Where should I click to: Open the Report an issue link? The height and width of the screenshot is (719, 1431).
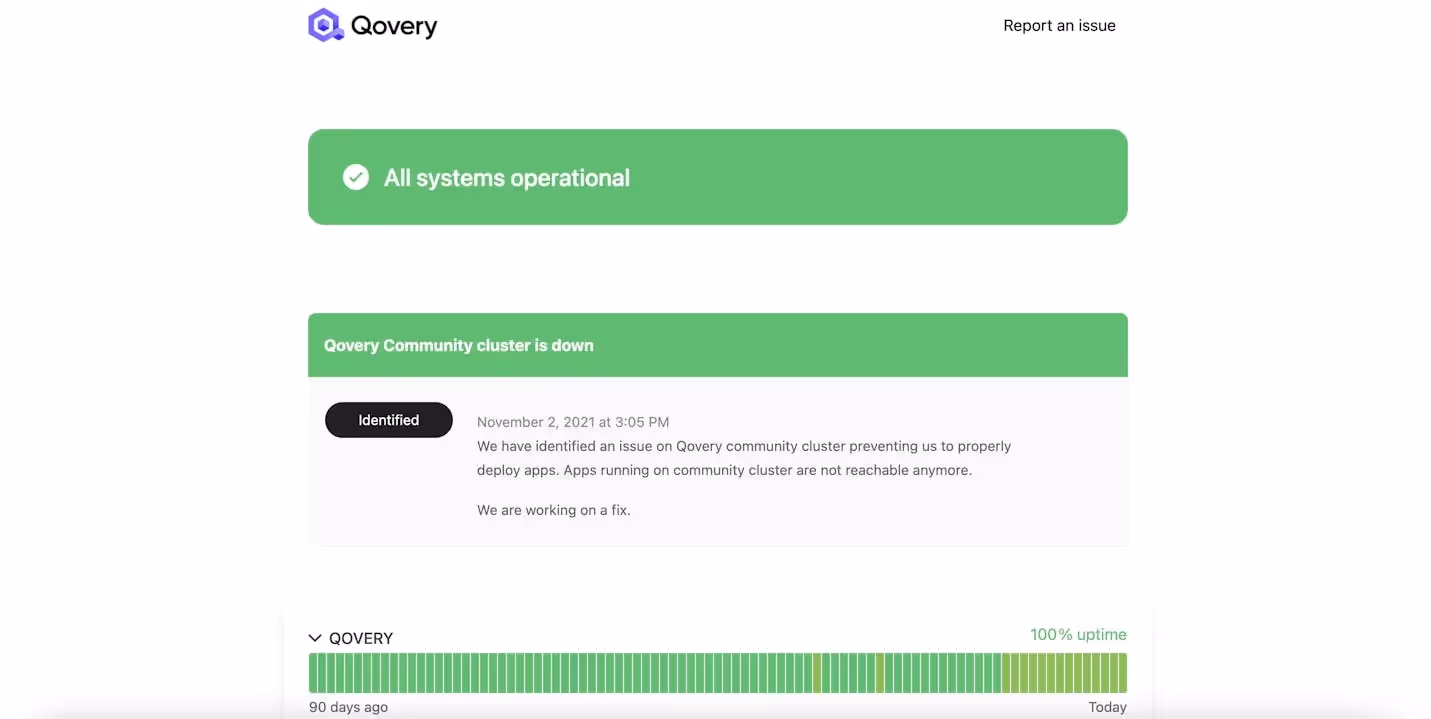[x=1059, y=25]
